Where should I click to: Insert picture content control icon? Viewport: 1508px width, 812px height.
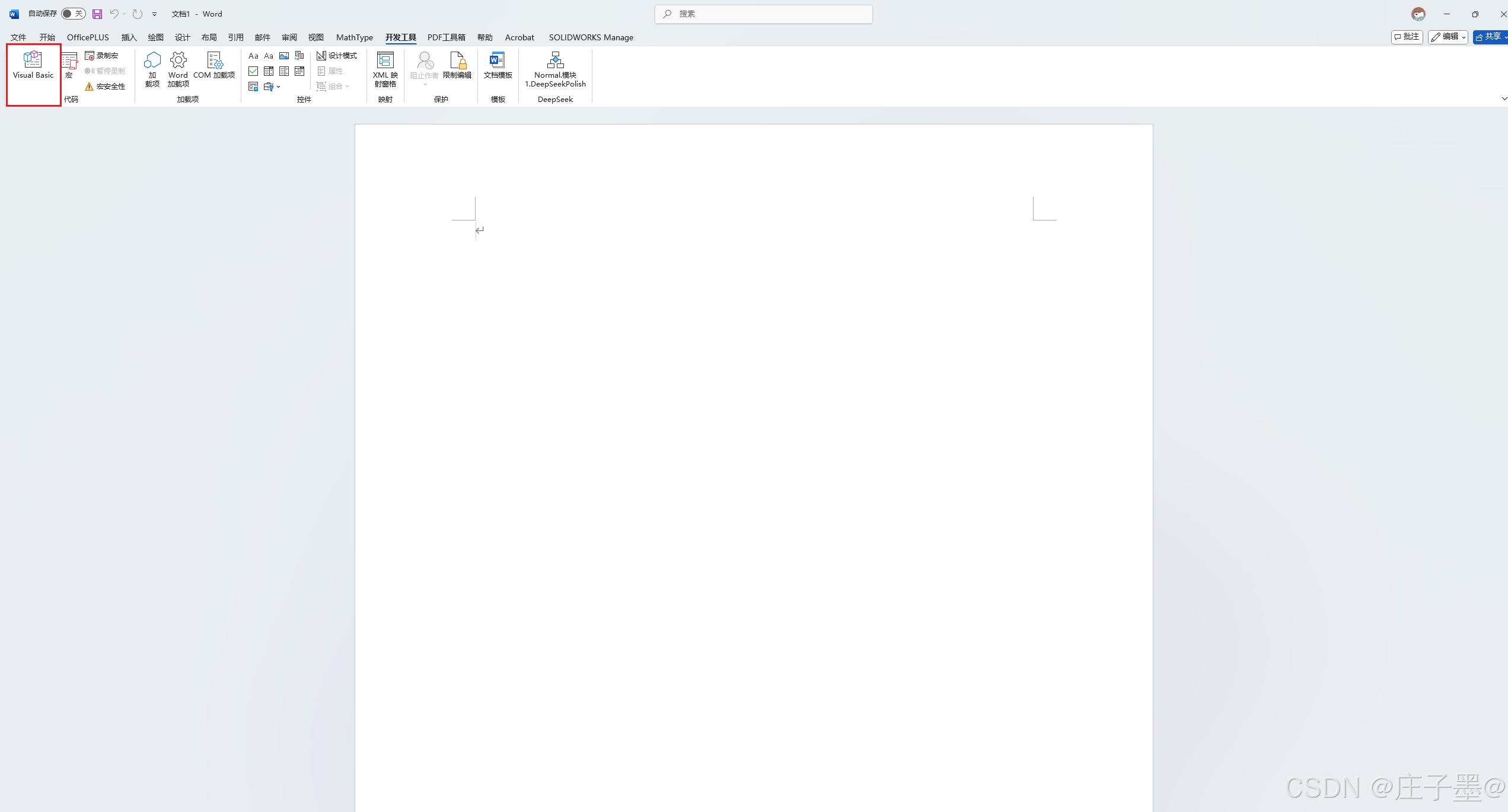coord(284,56)
